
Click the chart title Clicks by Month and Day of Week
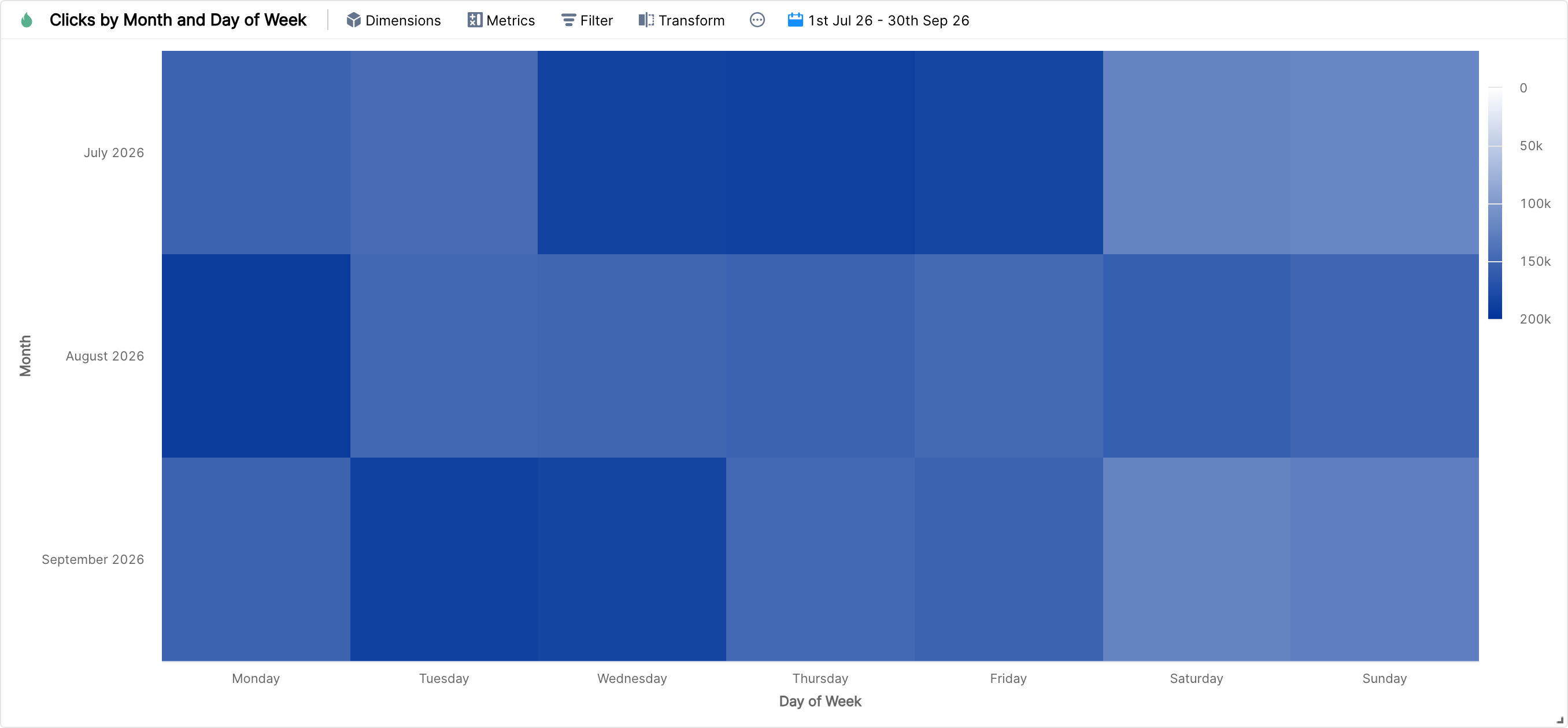point(177,20)
